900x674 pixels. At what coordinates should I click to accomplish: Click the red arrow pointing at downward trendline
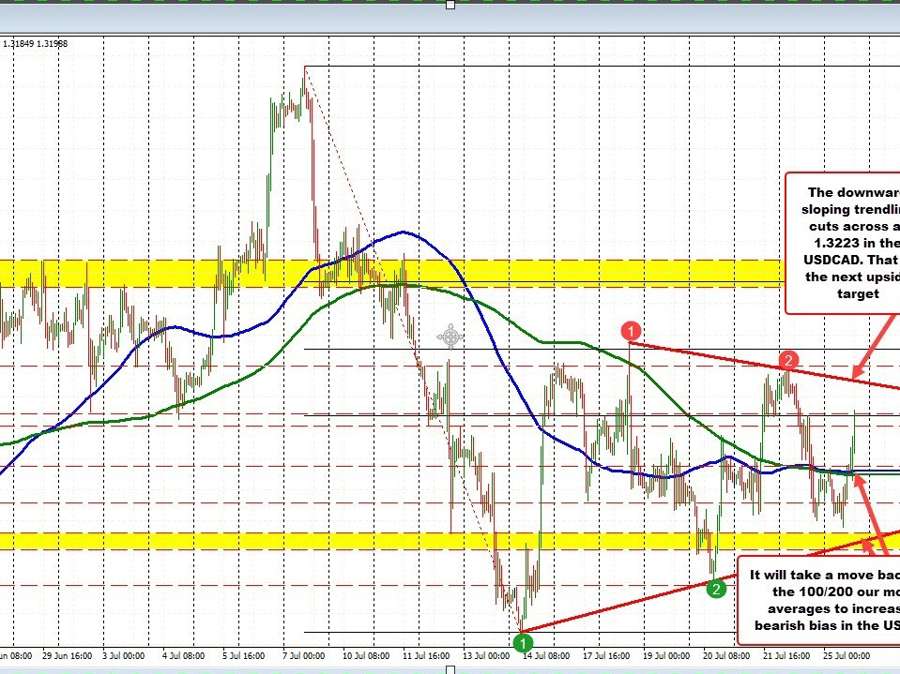[x=866, y=358]
